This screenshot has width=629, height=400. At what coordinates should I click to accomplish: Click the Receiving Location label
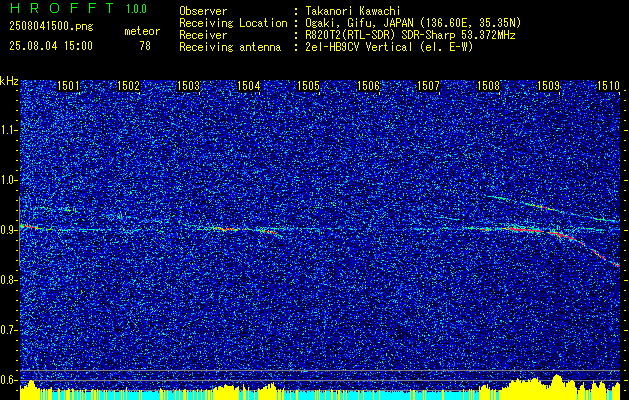(x=233, y=23)
